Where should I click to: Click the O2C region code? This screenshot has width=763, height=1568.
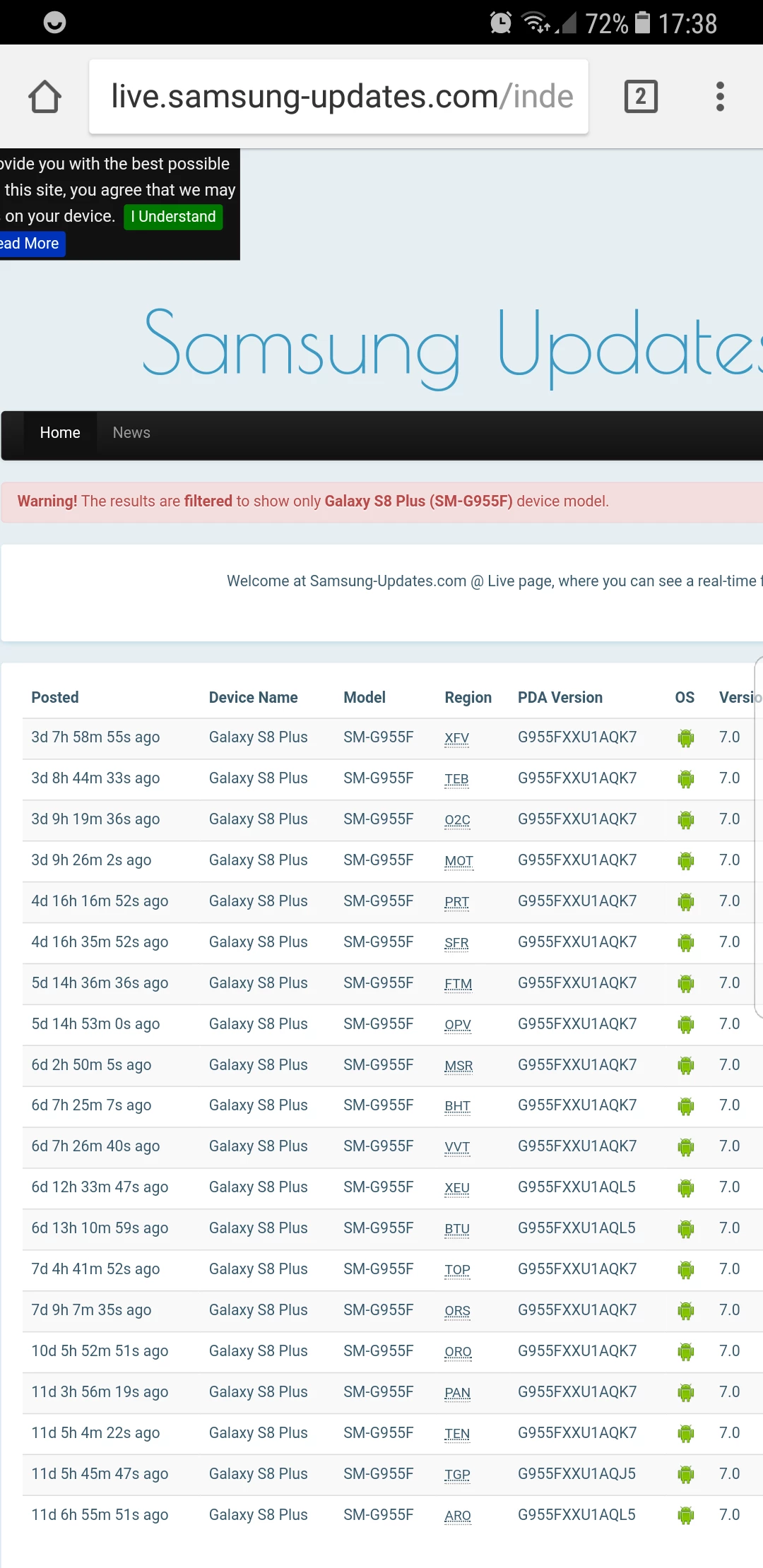tap(457, 820)
